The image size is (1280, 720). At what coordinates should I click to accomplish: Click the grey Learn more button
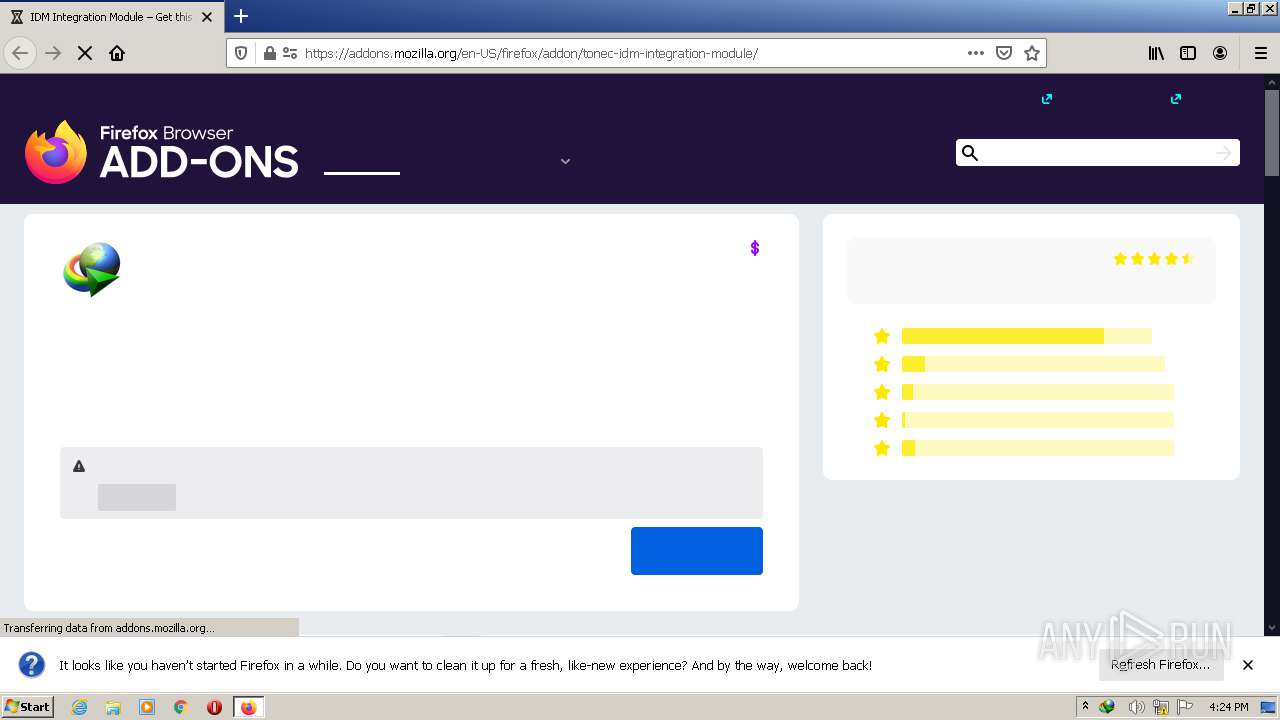(137, 497)
